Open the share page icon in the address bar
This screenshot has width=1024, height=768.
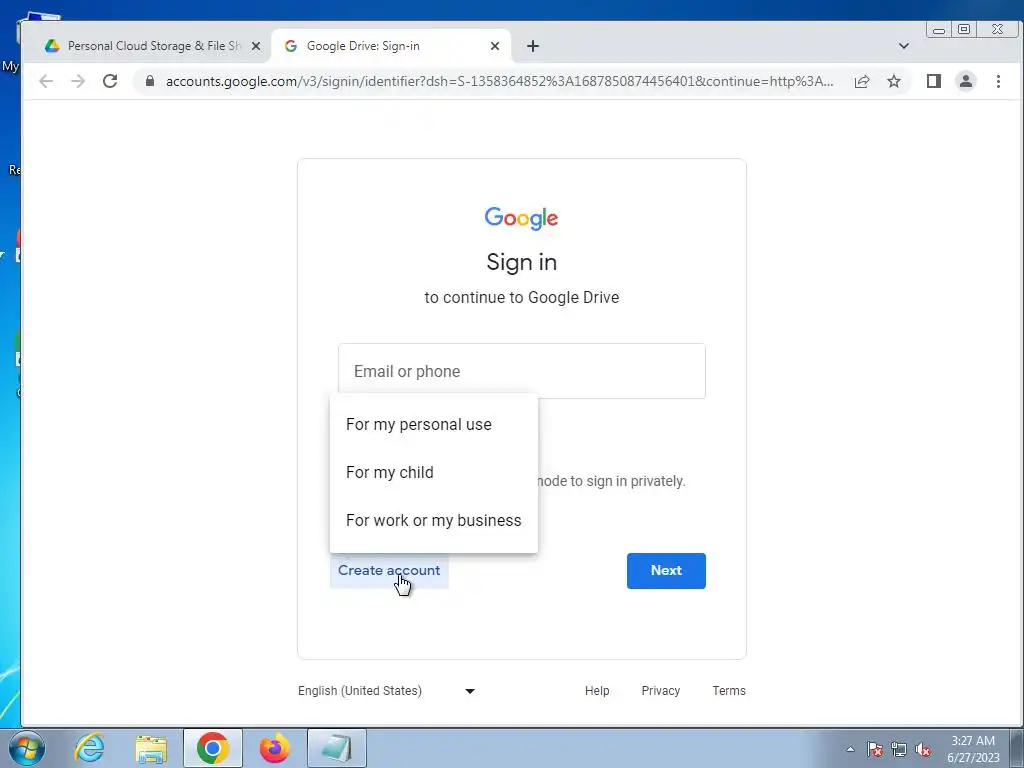(x=861, y=81)
